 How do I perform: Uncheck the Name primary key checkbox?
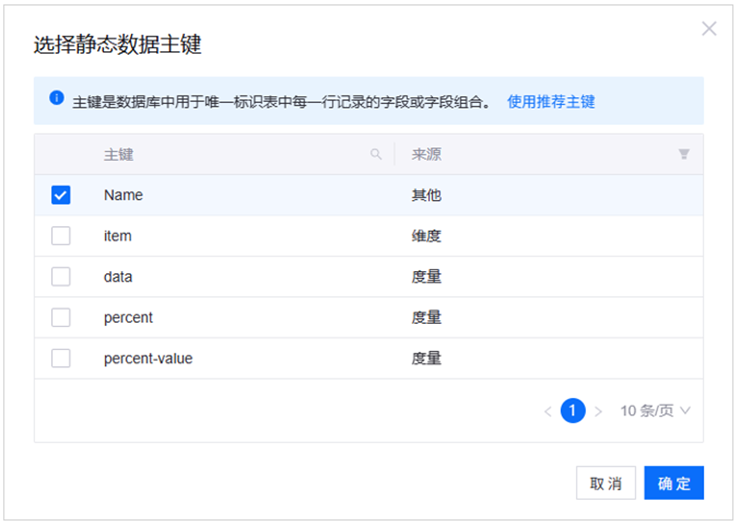[x=61, y=195]
